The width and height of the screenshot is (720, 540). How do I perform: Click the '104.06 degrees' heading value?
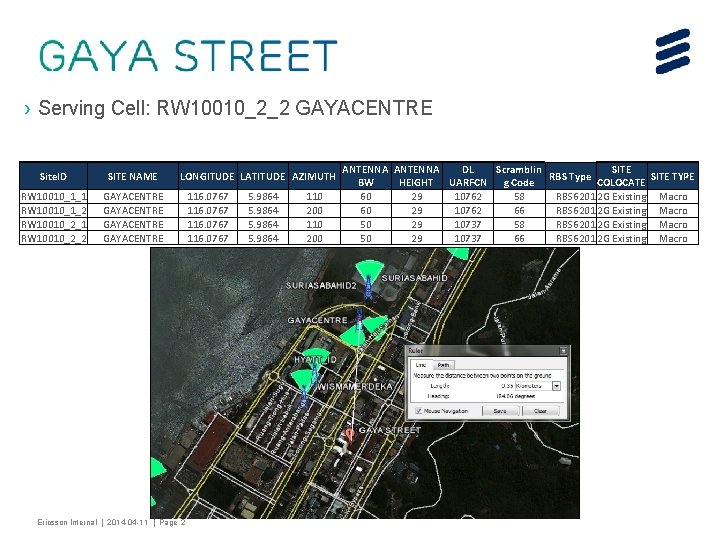(515, 396)
